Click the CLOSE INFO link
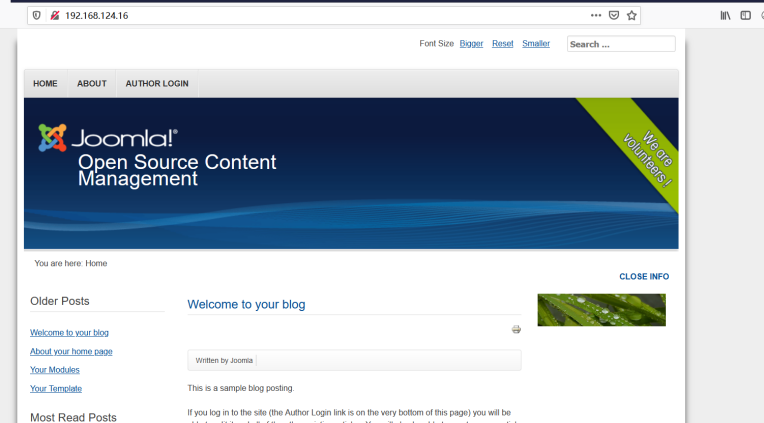The width and height of the screenshot is (764, 423). tap(644, 276)
